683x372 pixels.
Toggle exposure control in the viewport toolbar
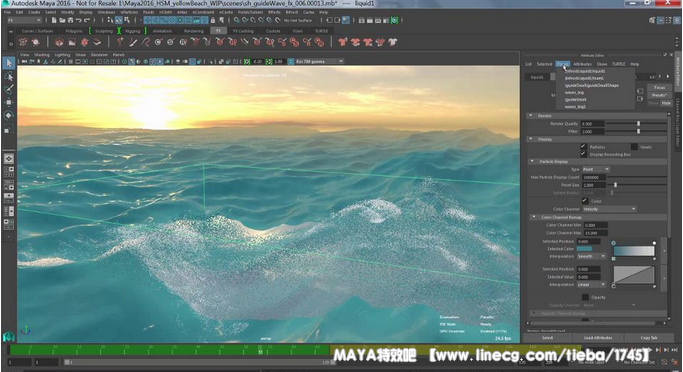pos(247,61)
